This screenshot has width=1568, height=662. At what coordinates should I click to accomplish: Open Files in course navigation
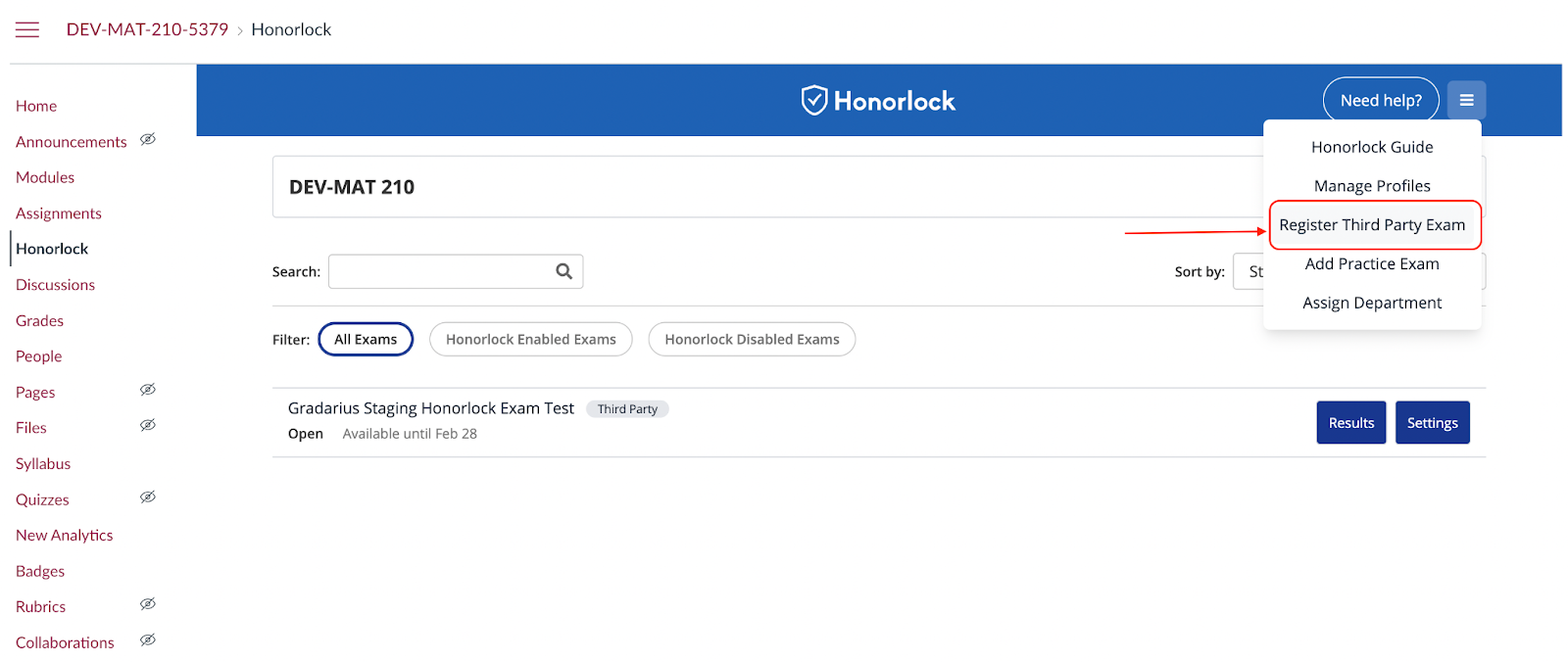31,428
